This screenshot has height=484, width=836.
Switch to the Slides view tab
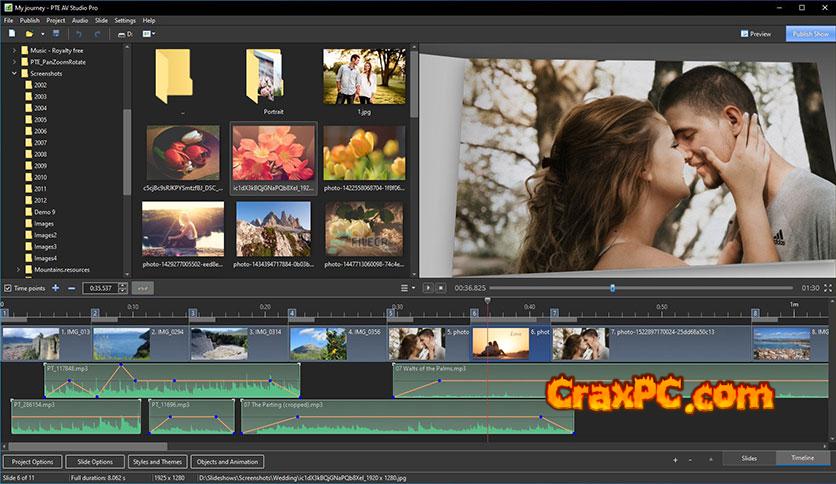(x=749, y=458)
